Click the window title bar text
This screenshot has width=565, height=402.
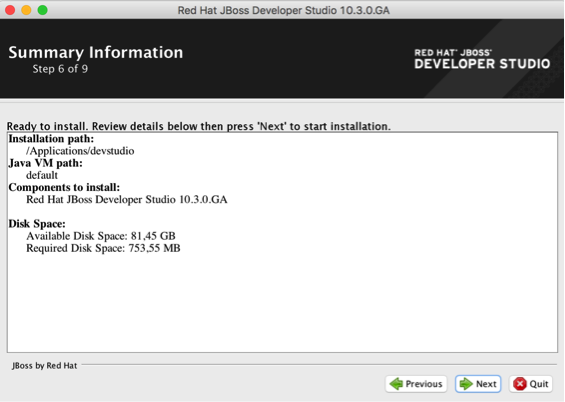(x=284, y=10)
